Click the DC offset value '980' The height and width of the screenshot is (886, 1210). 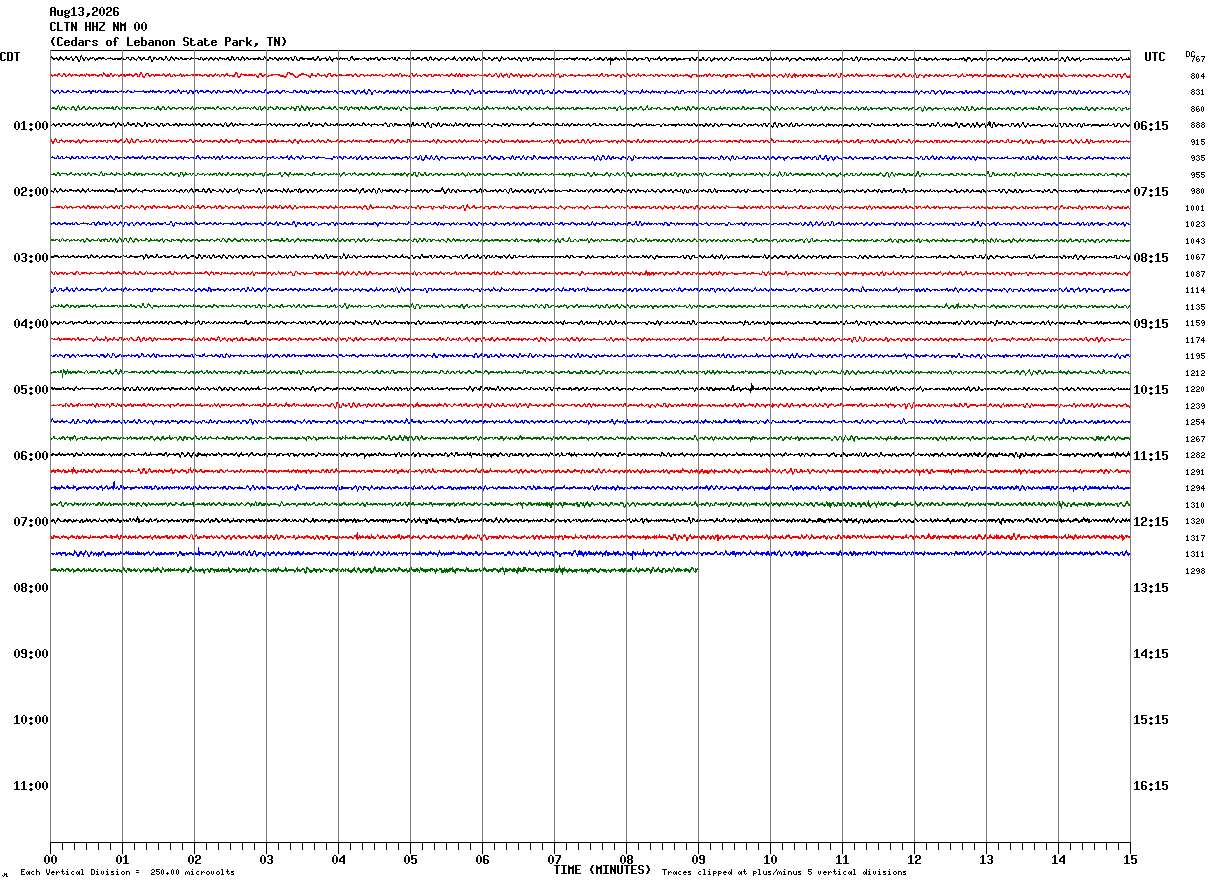point(1197,192)
